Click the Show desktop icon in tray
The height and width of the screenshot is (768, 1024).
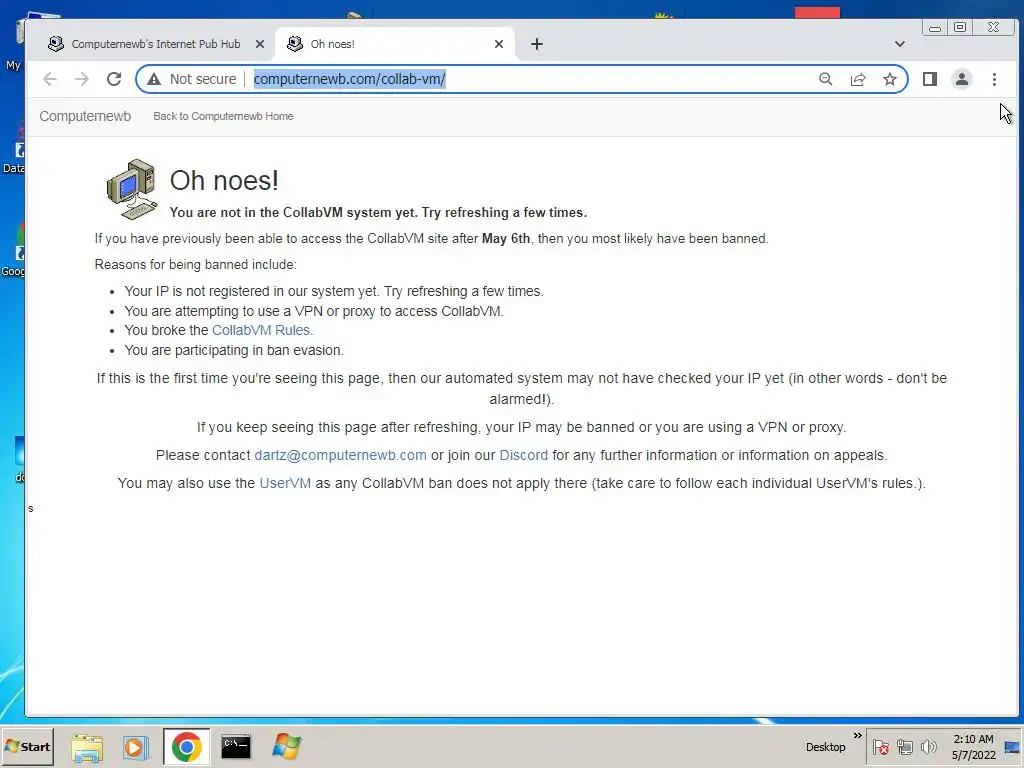click(1014, 747)
